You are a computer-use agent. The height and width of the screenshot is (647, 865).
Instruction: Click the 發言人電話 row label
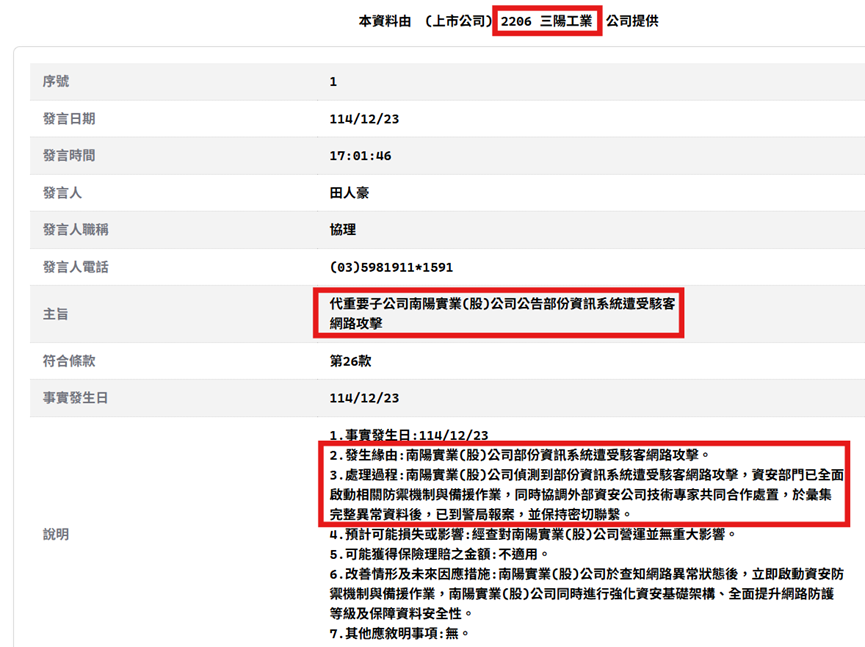(x=75, y=267)
